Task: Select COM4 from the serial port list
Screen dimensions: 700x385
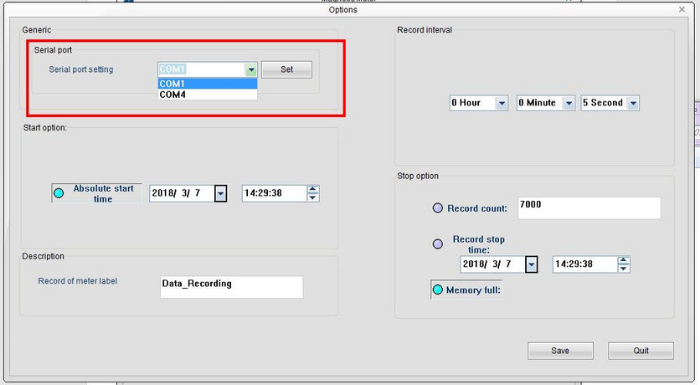Action: tap(208, 95)
